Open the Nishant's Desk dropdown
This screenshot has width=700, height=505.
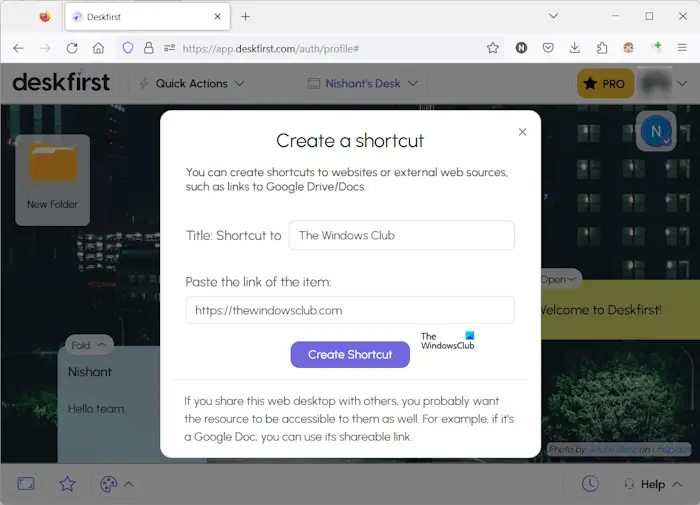(363, 83)
